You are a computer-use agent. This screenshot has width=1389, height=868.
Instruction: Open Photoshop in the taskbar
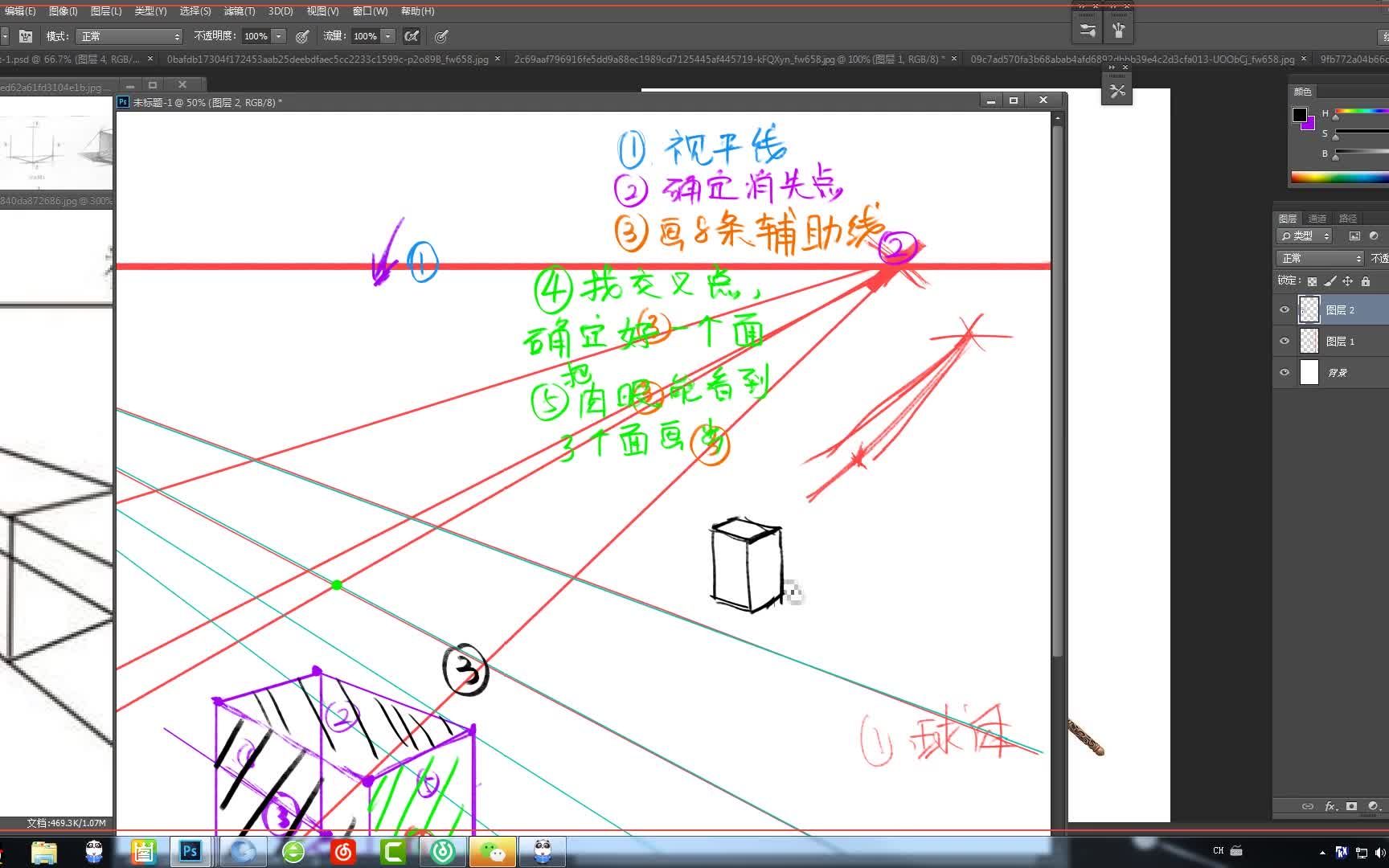(x=191, y=851)
